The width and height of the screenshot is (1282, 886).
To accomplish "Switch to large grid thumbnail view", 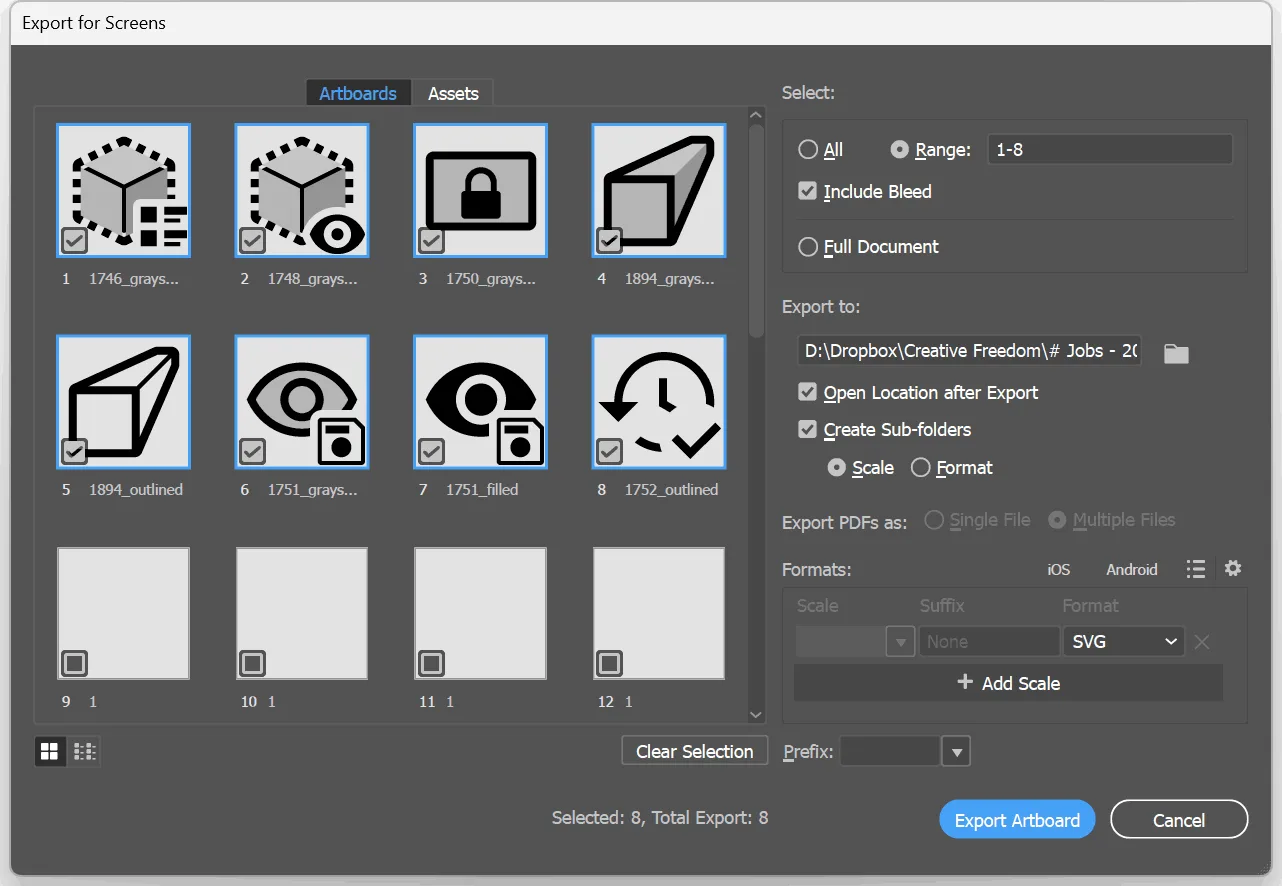I will [x=49, y=751].
